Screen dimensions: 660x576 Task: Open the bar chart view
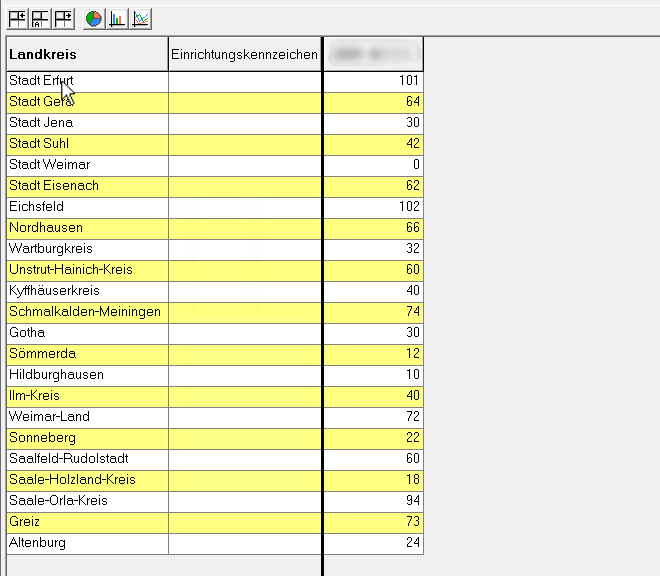(x=117, y=18)
